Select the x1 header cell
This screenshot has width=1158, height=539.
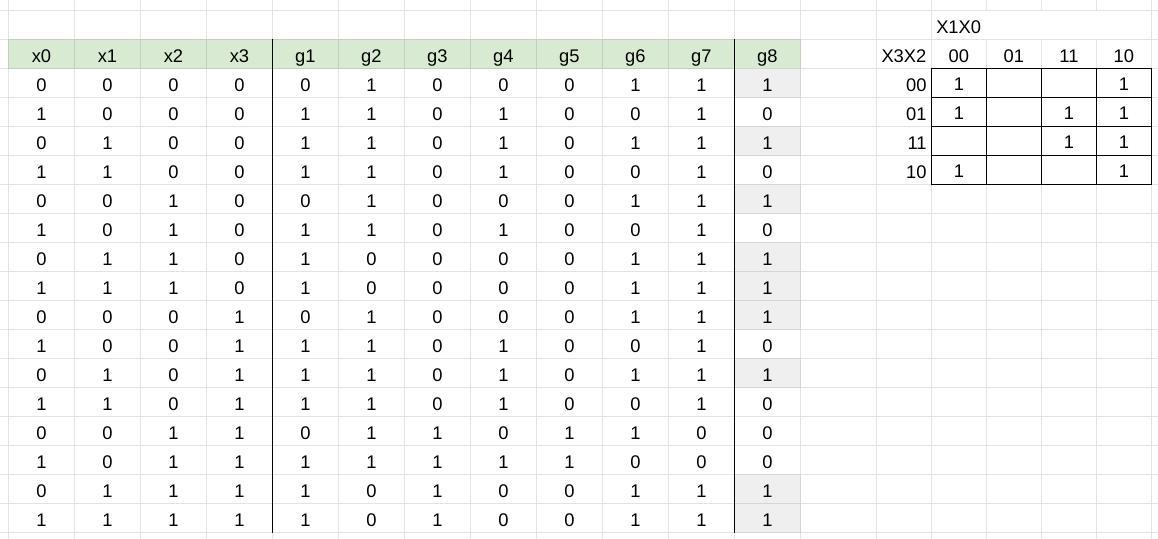107,55
